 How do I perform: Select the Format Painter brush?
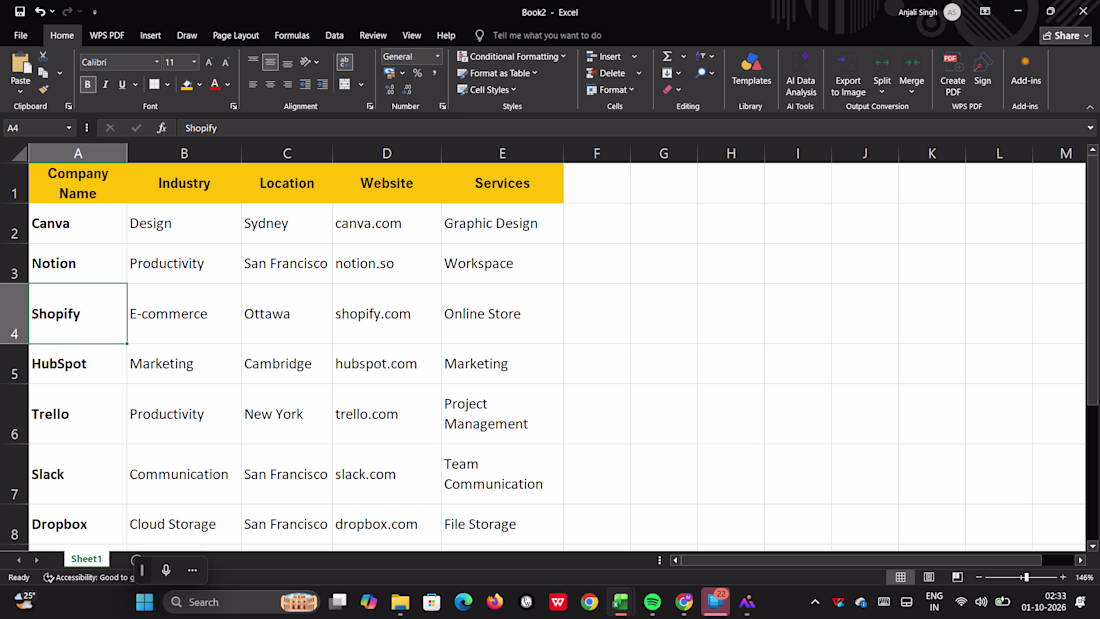43,89
